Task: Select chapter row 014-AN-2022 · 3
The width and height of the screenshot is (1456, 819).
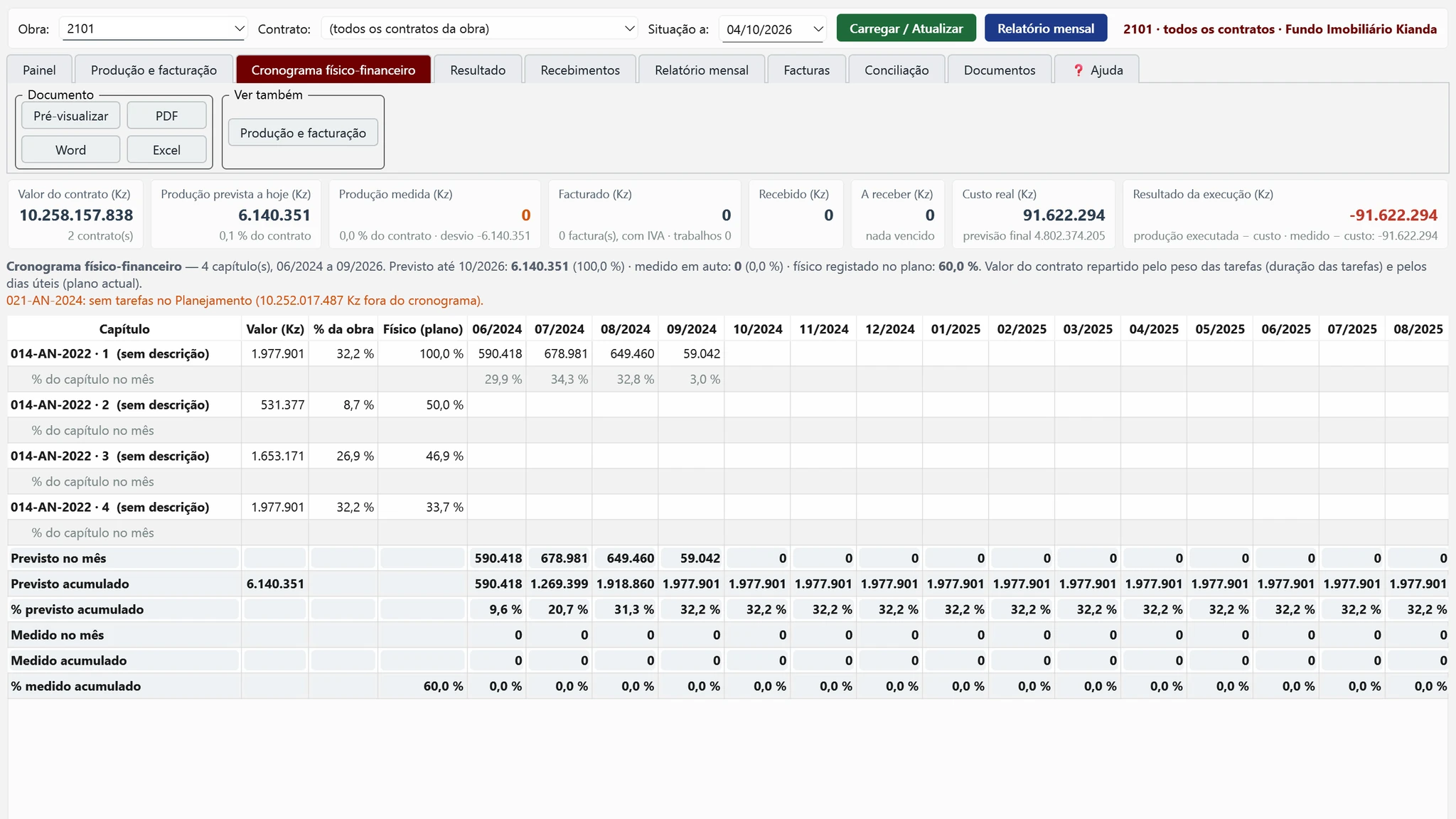Action: (727, 456)
